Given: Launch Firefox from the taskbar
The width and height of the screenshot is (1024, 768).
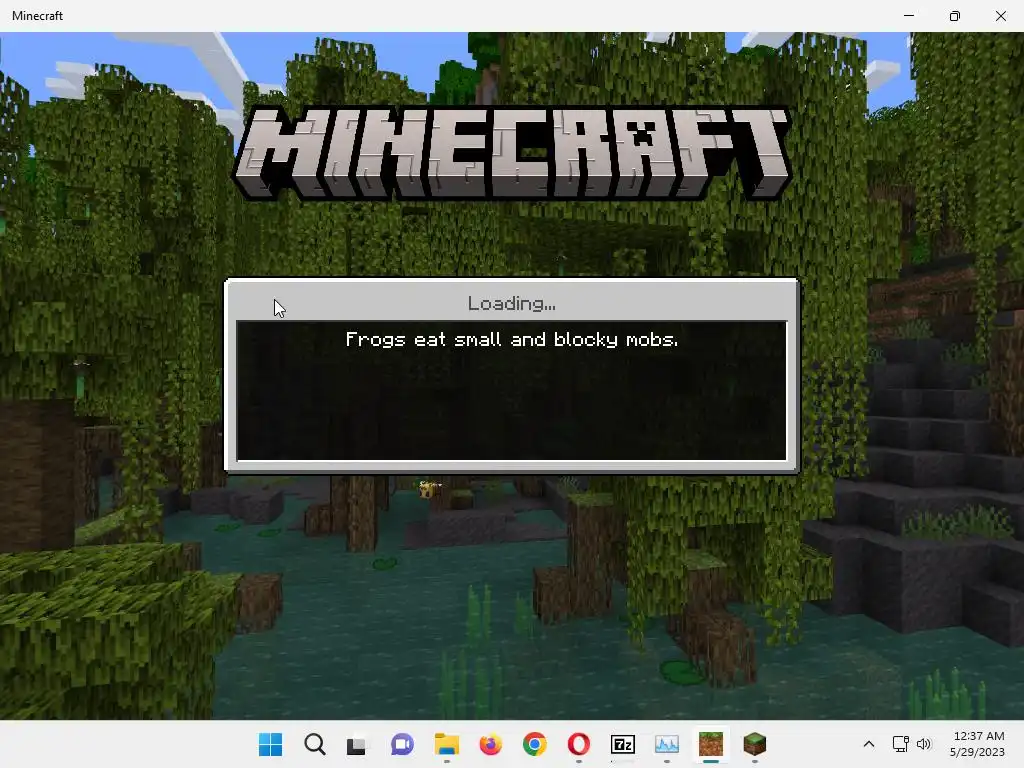Looking at the screenshot, I should [490, 744].
